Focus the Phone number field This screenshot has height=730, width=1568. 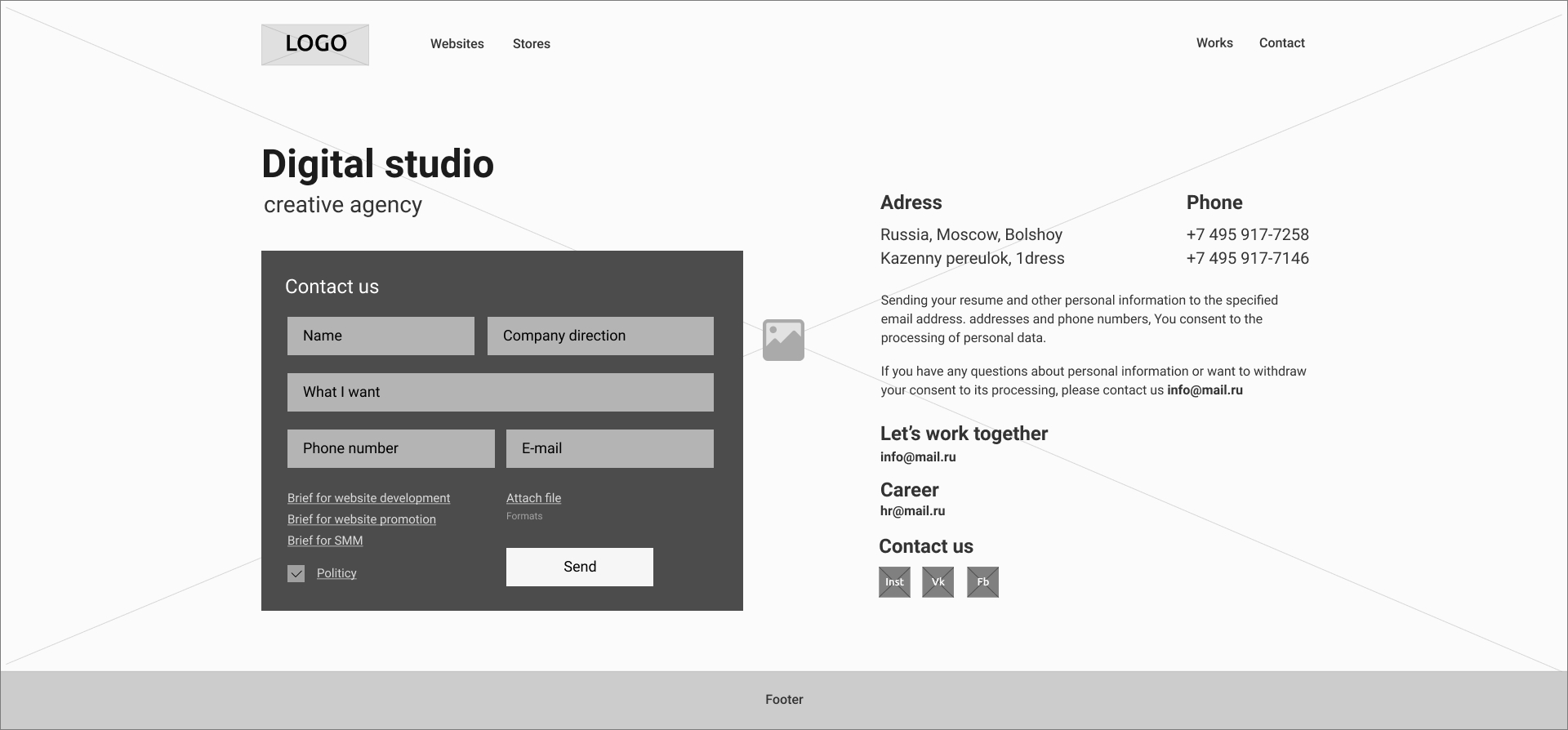click(391, 448)
